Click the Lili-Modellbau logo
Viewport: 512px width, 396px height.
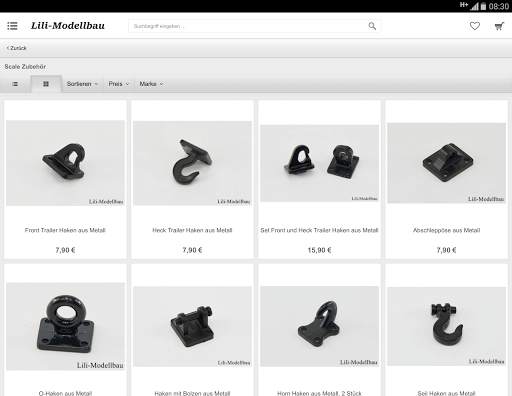pyautogui.click(x=68, y=26)
